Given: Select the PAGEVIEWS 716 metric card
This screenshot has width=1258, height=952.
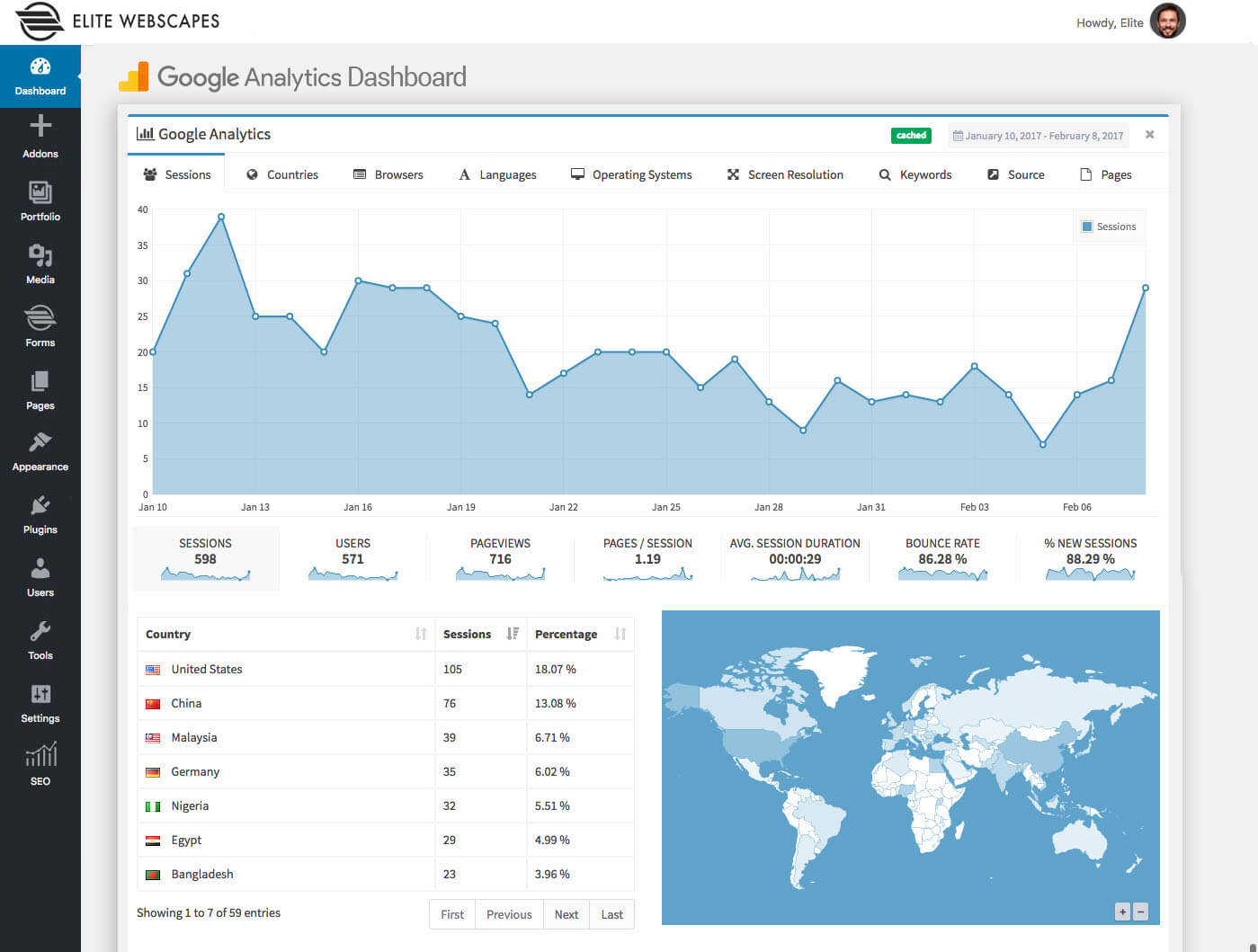Looking at the screenshot, I should (500, 558).
